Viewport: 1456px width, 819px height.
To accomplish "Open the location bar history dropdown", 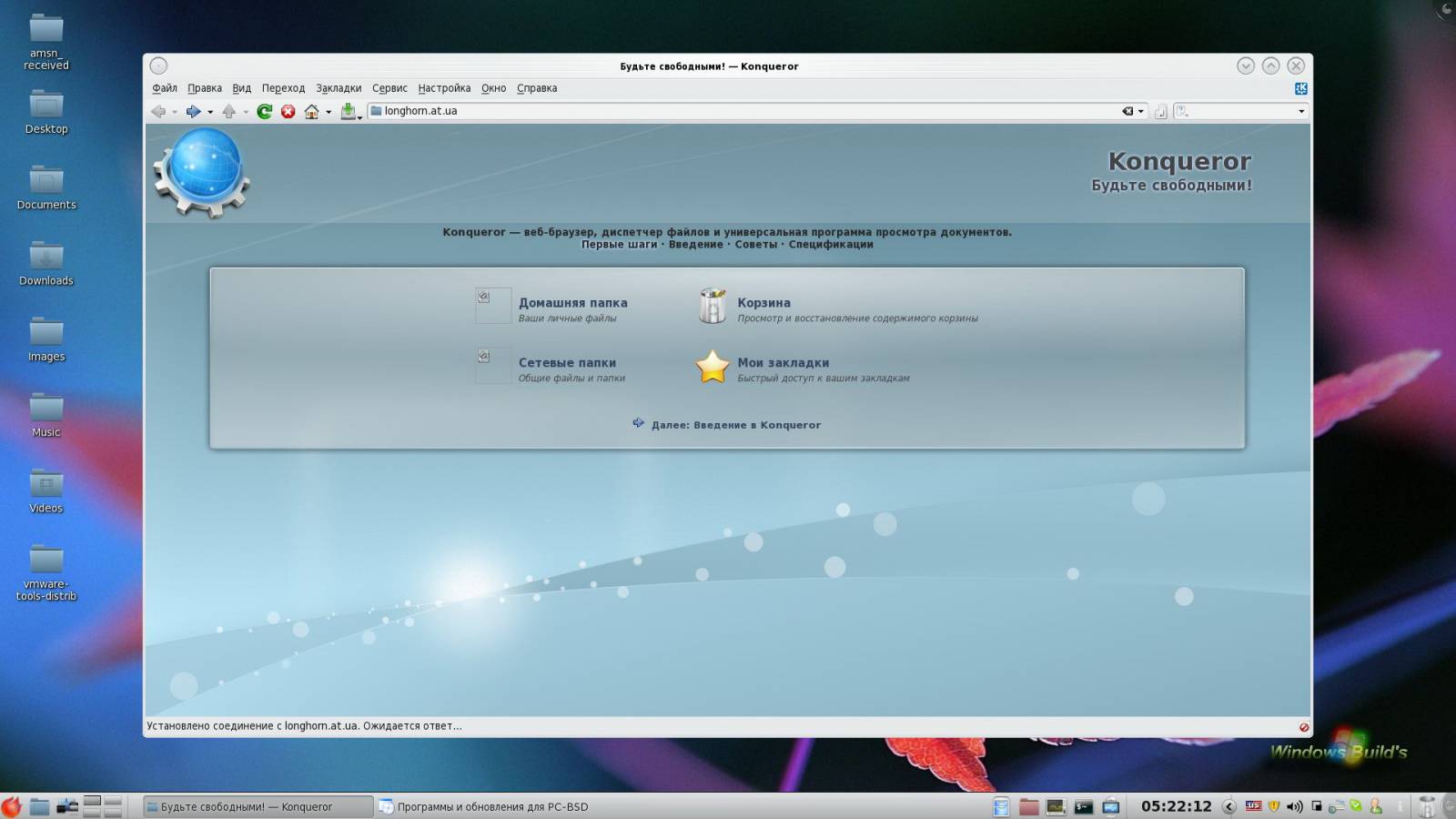I will (x=1140, y=111).
